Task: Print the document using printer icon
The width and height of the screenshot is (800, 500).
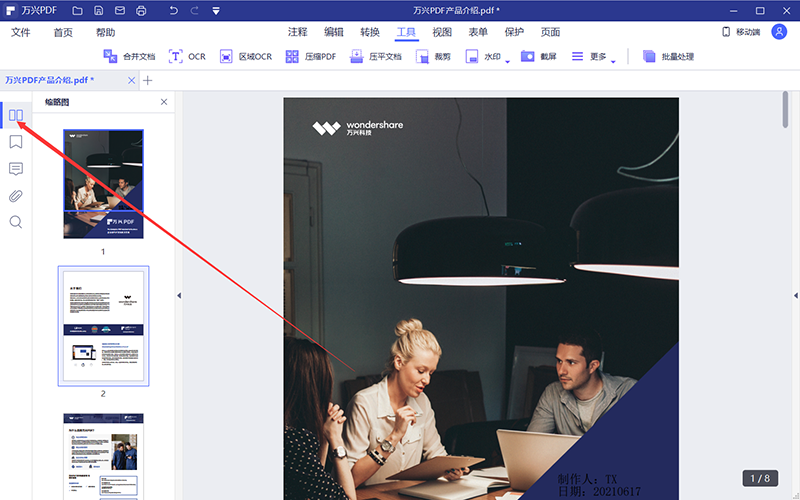Action: [141, 10]
